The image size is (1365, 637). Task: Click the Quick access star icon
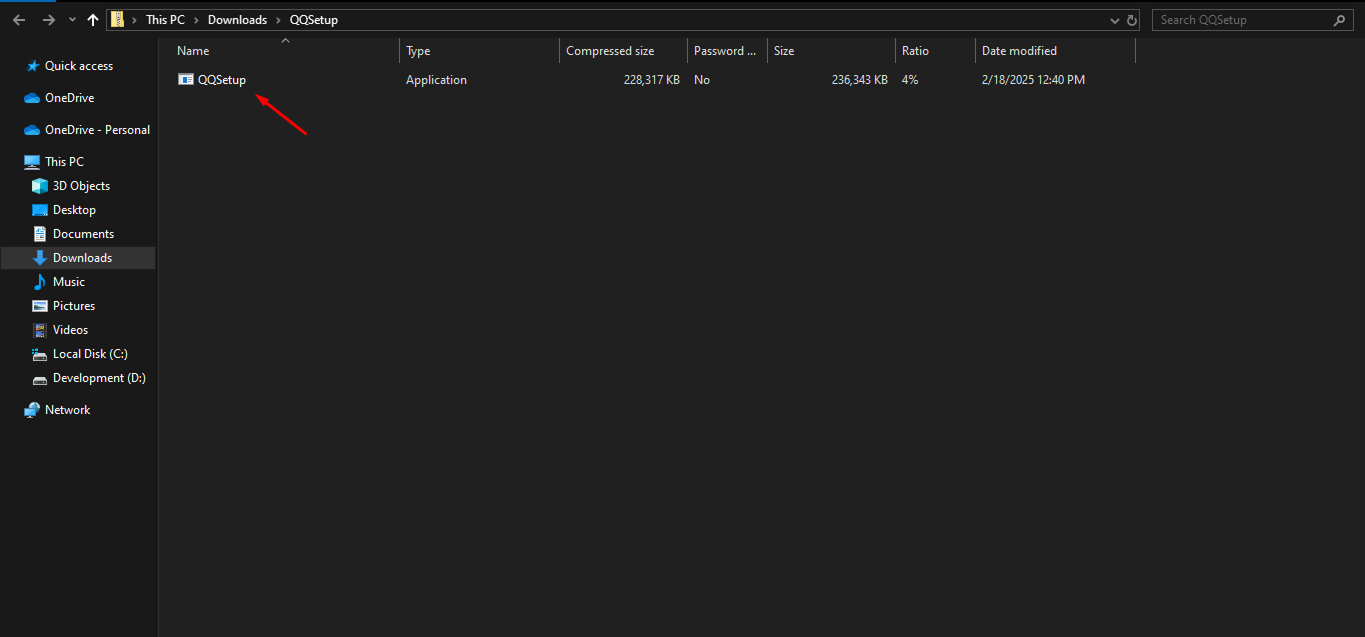tap(33, 66)
